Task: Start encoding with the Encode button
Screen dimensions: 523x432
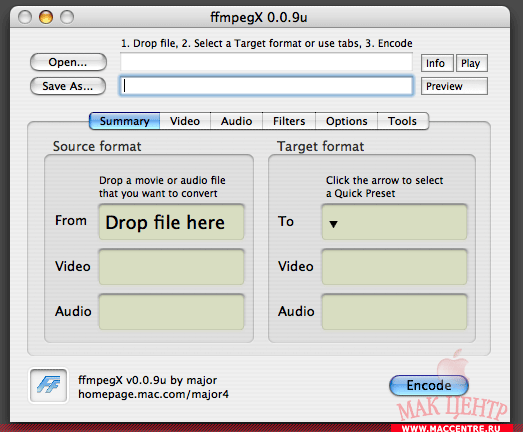Action: pos(429,386)
